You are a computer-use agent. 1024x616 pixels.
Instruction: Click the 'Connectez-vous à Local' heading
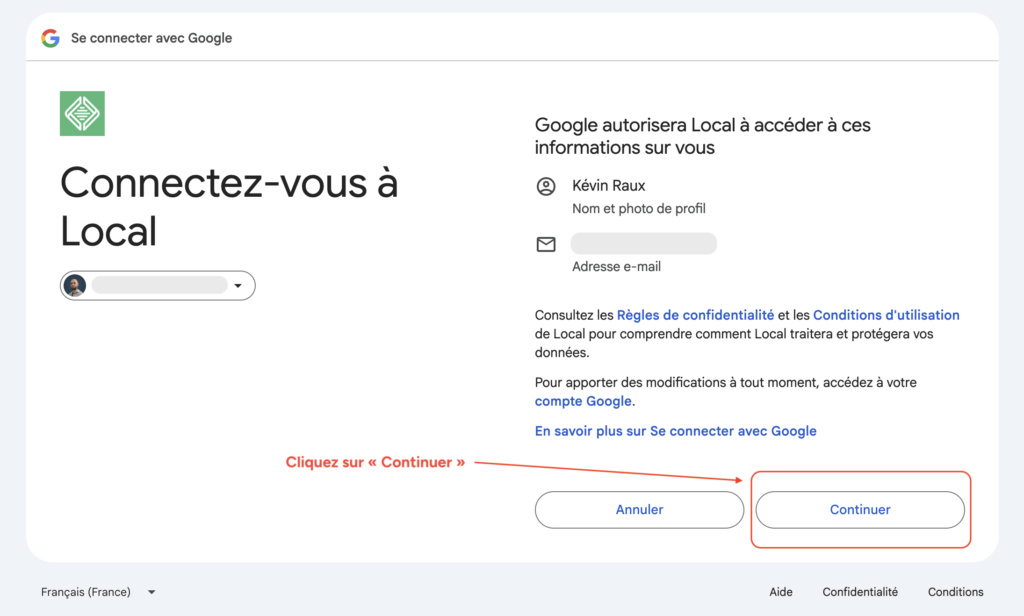(x=229, y=206)
